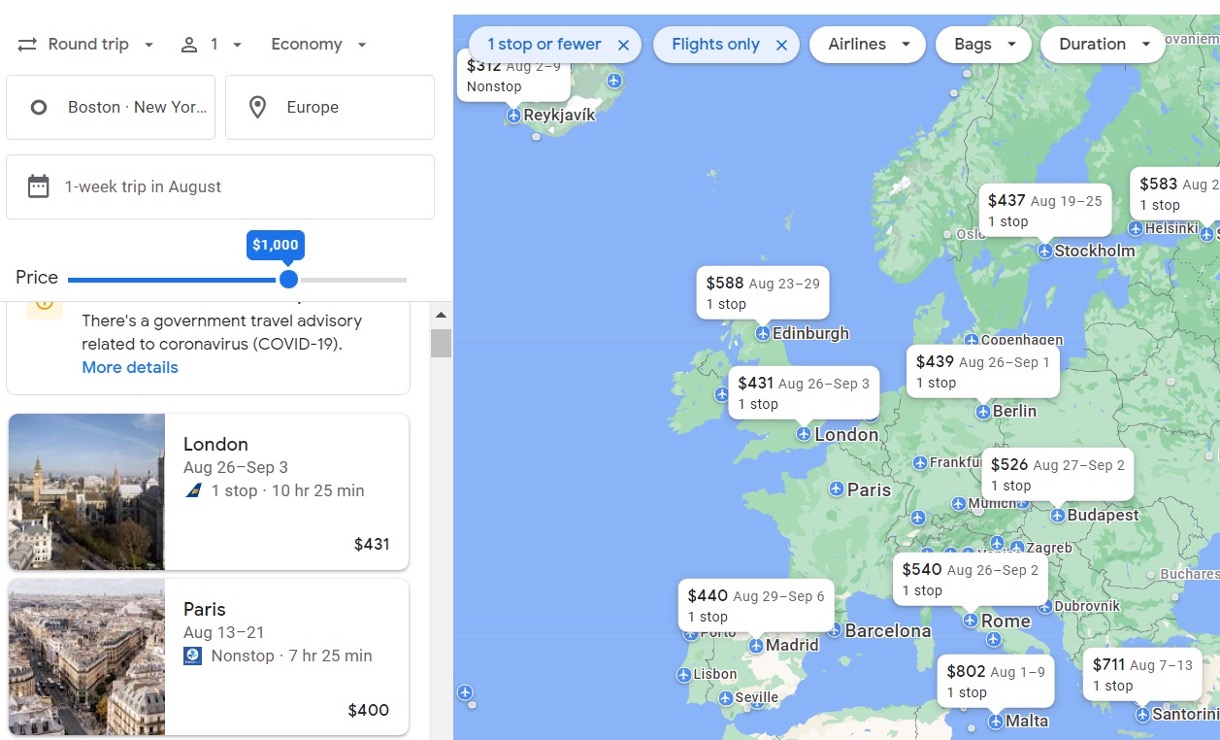Screen dimensions: 1220x740
Task: Click the Paris flight result thumbnail
Action: tap(87, 657)
